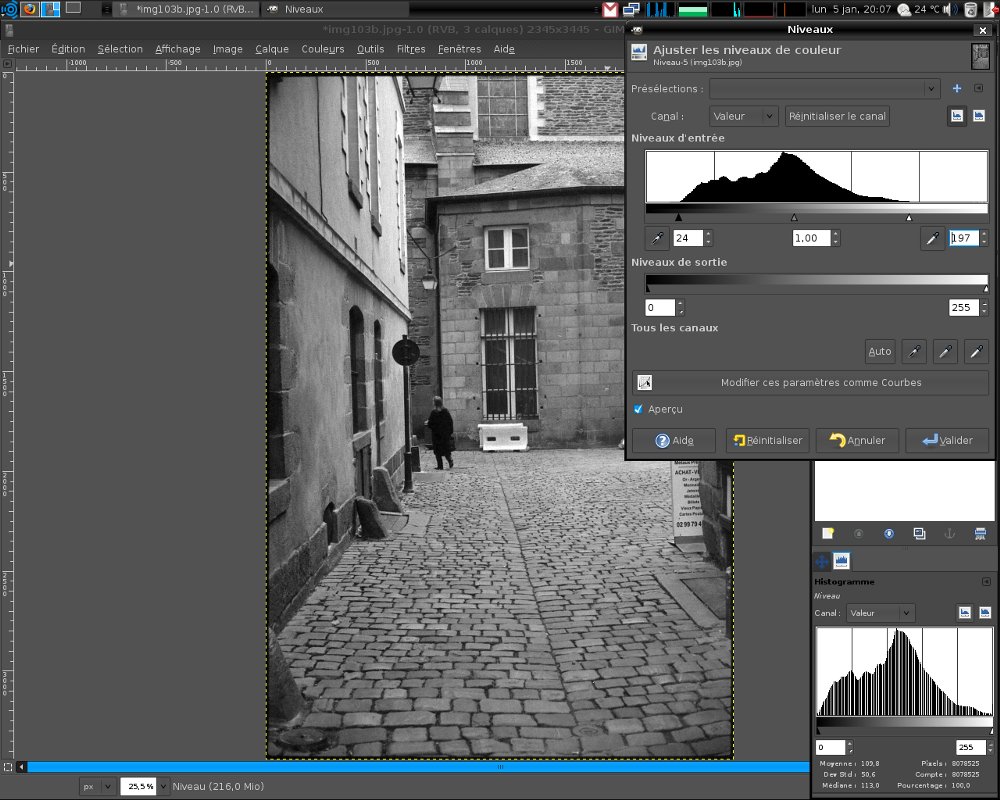Open Gmail icon in system tray
Viewport: 1000px width, 800px height.
coord(610,10)
